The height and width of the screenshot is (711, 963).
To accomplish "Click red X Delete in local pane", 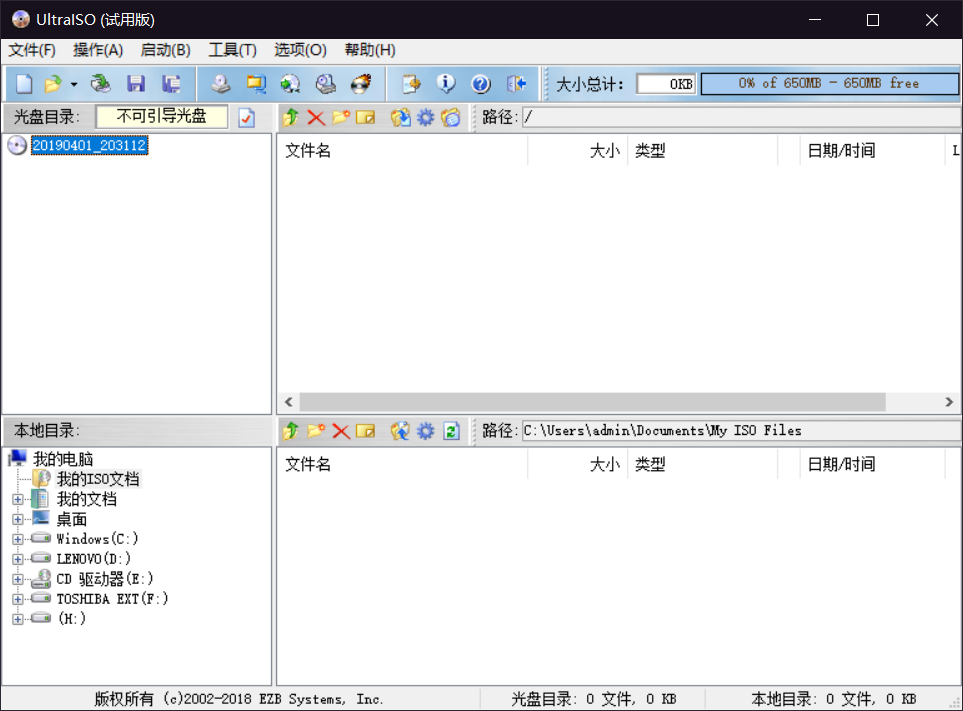I will point(341,431).
